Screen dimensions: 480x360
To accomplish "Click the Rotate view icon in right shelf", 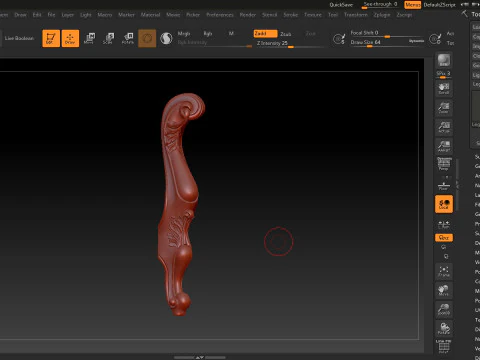I will (x=444, y=329).
